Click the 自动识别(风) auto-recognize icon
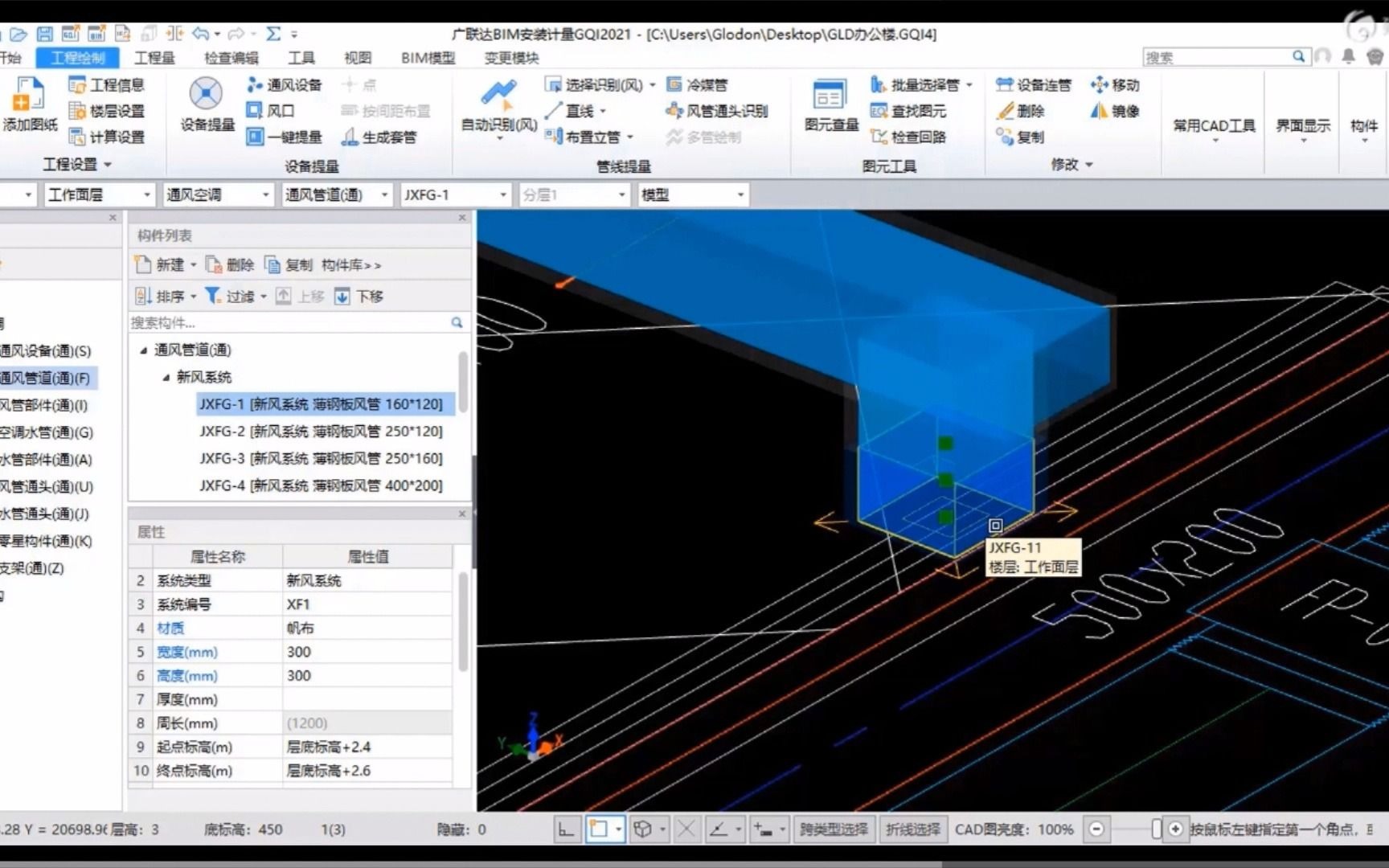This screenshot has width=1389, height=868. coord(498,93)
